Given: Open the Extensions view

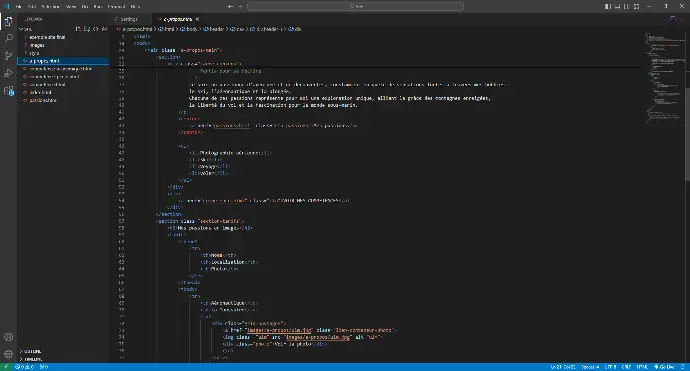Looking at the screenshot, I should (8, 91).
